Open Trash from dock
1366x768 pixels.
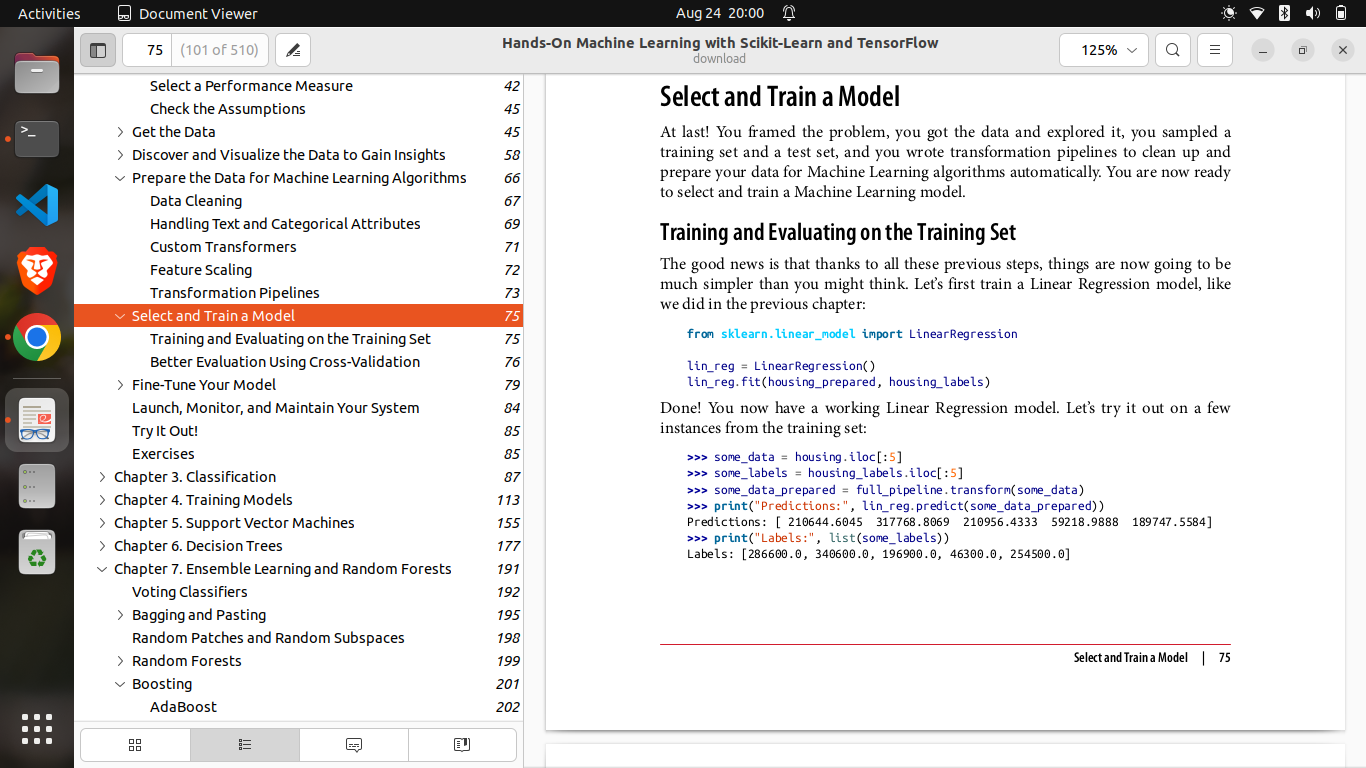pyautogui.click(x=37, y=552)
